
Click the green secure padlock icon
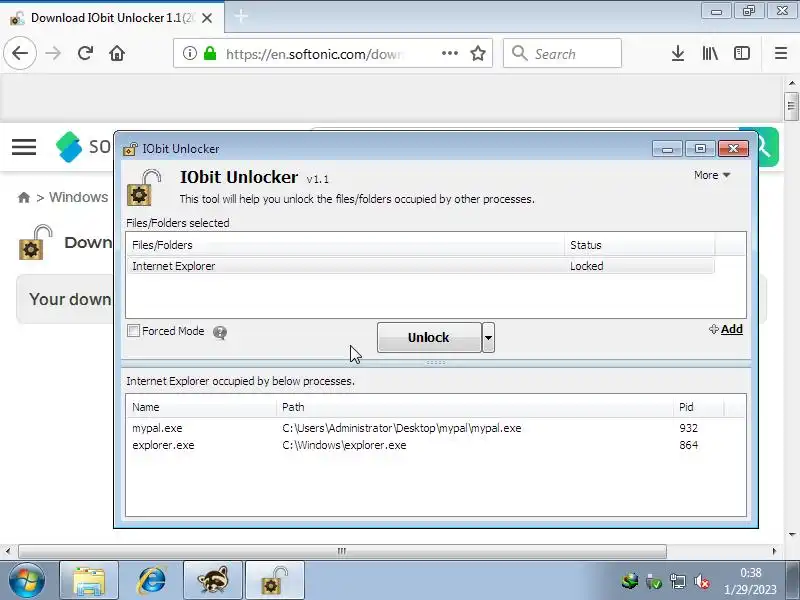click(x=210, y=53)
